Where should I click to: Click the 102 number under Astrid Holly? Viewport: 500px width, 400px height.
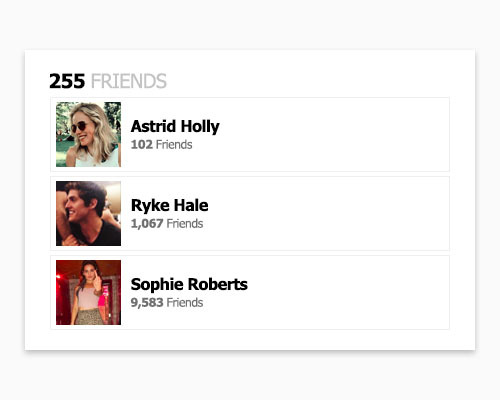click(142, 145)
